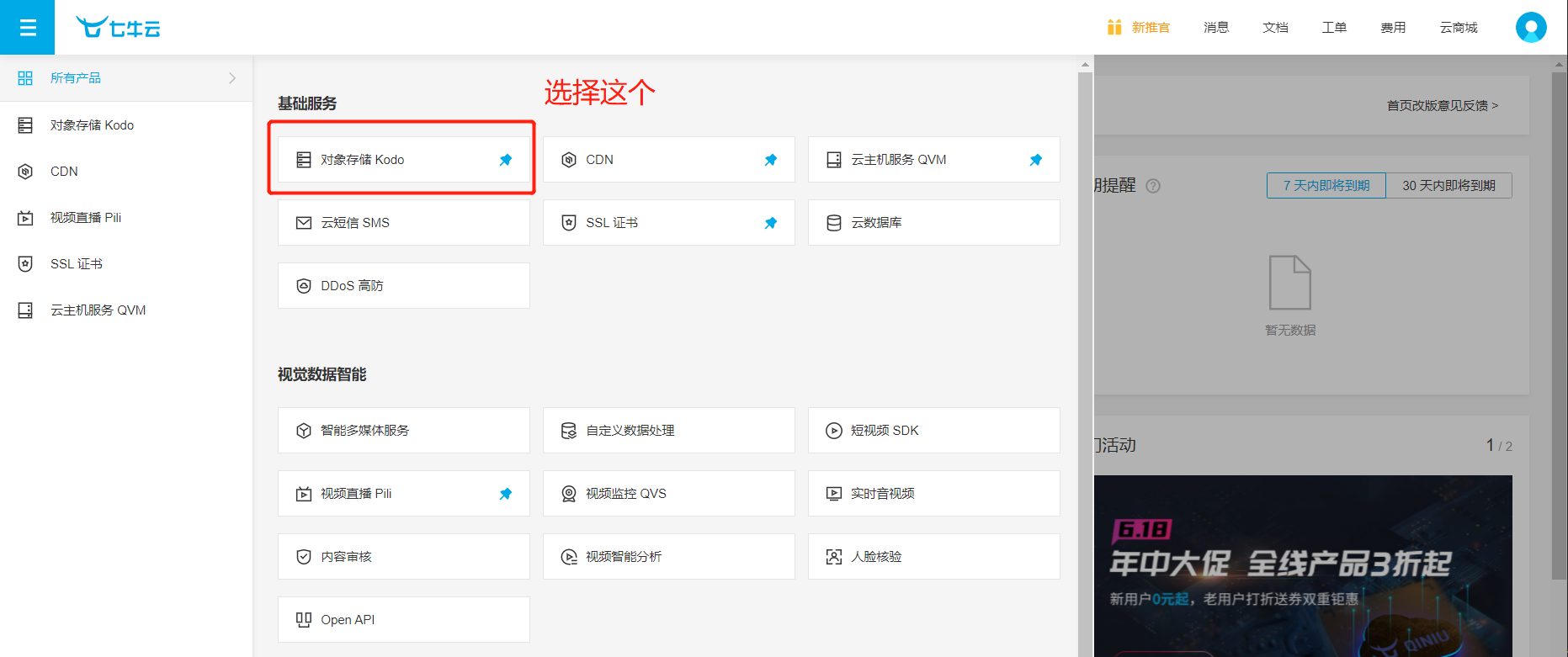Click the 短视频 SDK play icon
1568x657 pixels.
834,431
